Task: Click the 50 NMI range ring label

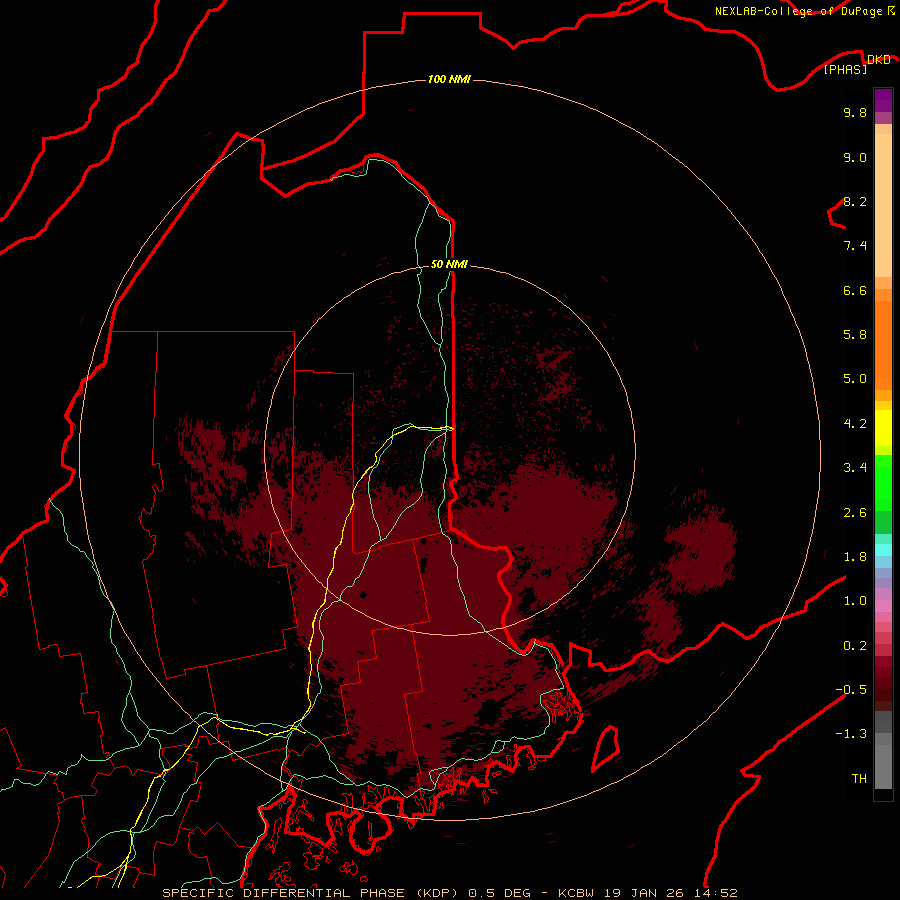Action: (449, 264)
